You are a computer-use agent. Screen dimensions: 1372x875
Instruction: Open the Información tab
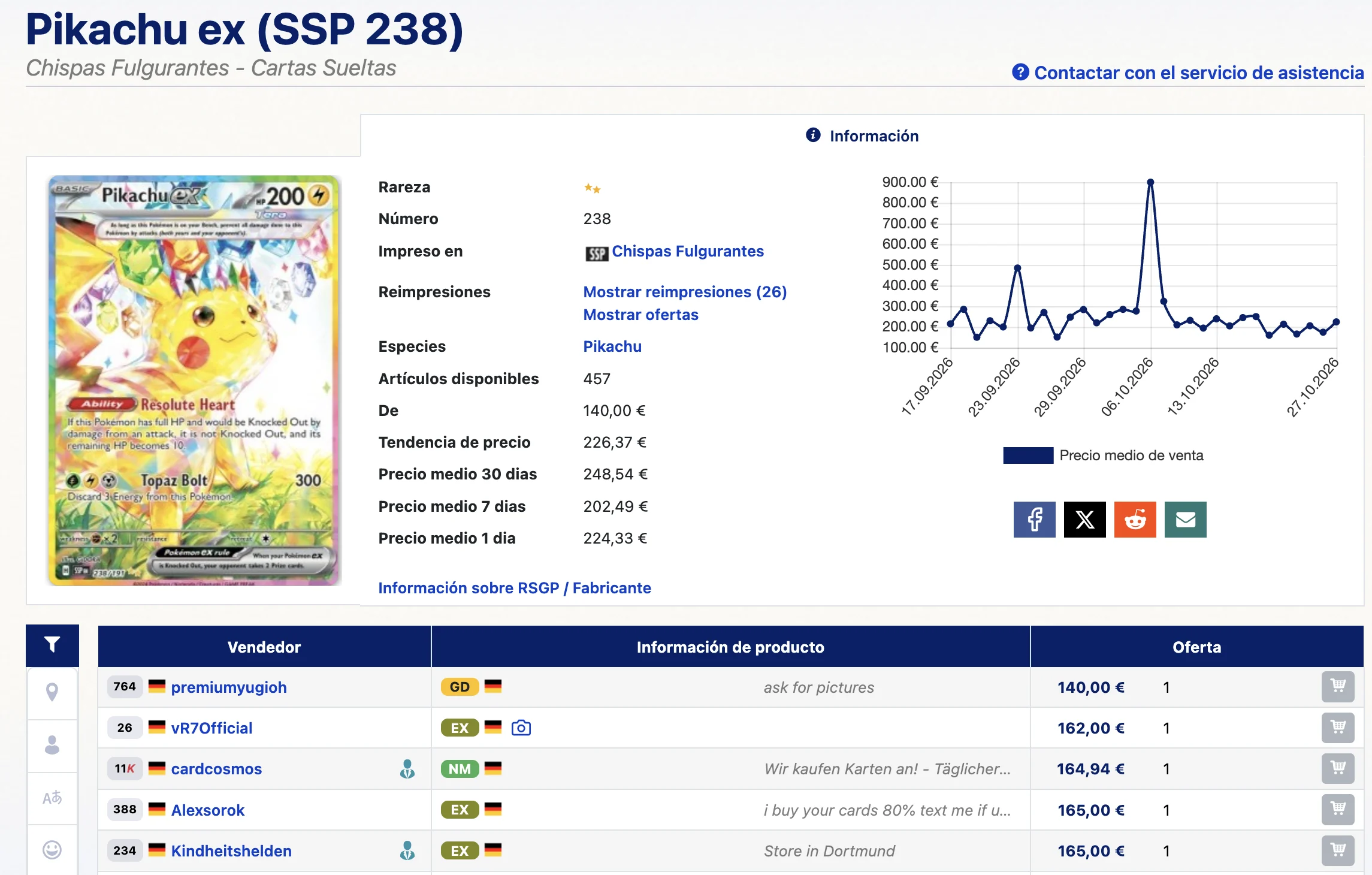(x=862, y=136)
